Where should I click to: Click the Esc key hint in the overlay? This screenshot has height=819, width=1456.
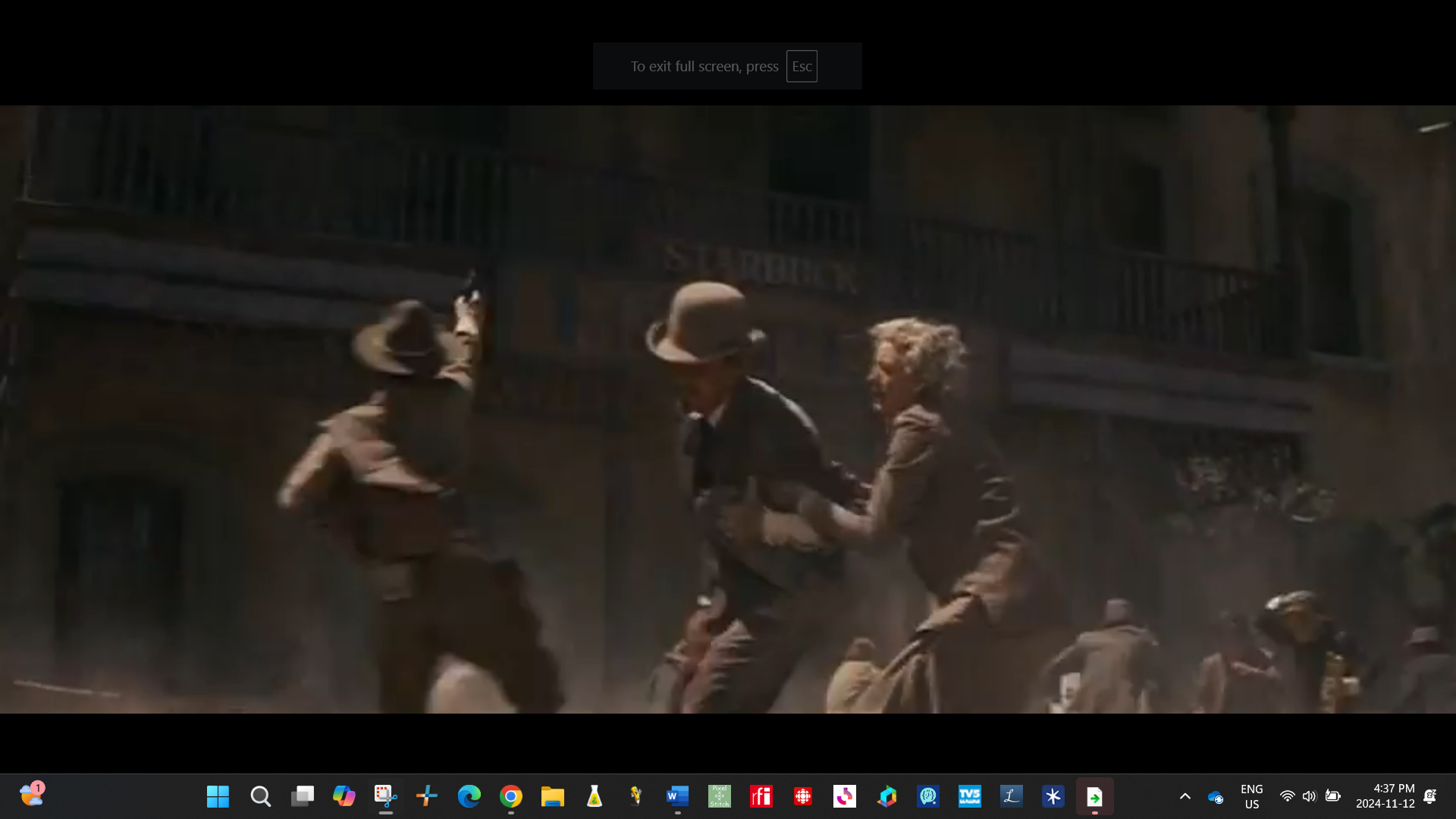coord(801,67)
